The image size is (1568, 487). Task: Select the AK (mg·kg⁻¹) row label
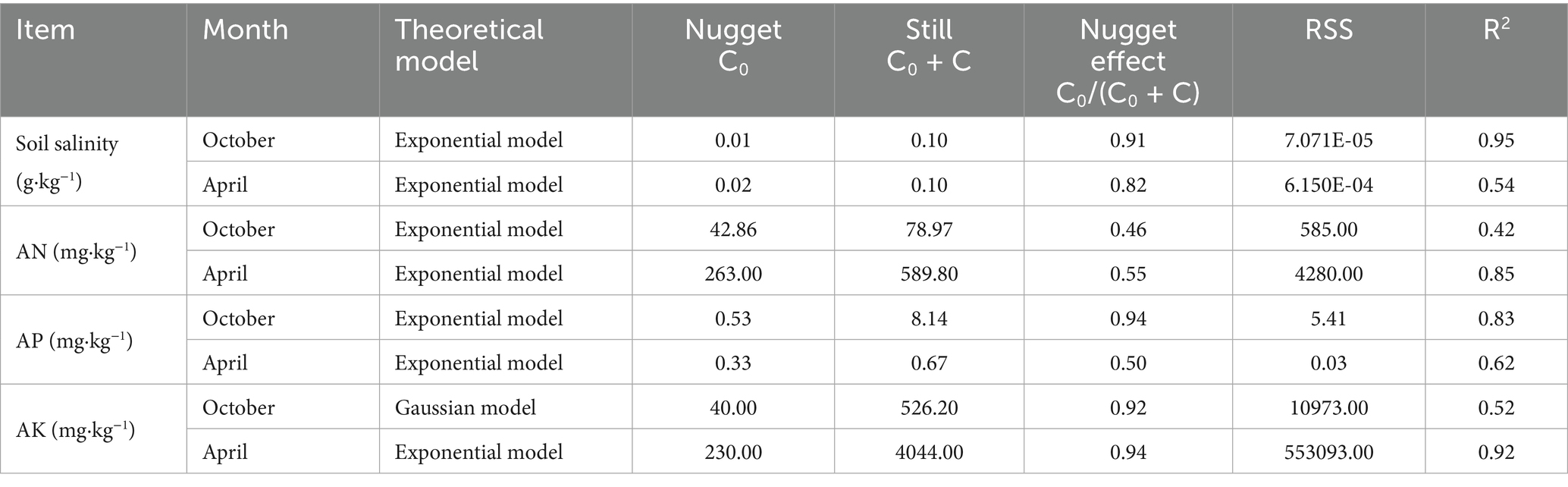tap(75, 430)
